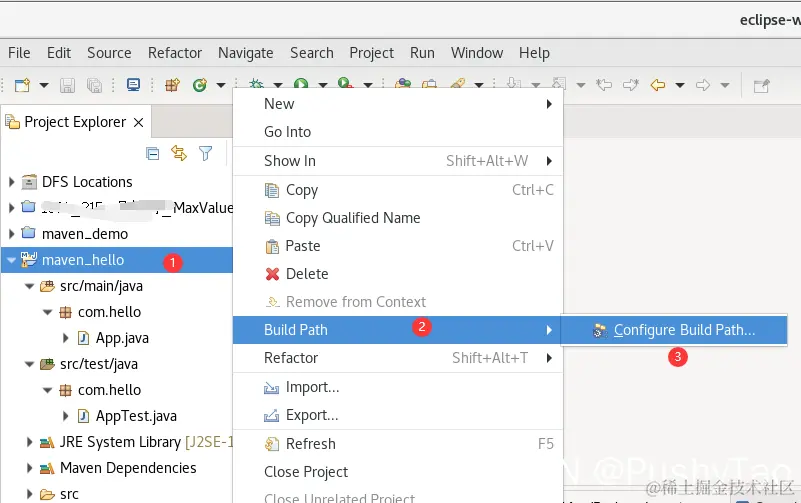Click the Refresh icon in context menu
The width and height of the screenshot is (801, 503).
tap(272, 444)
